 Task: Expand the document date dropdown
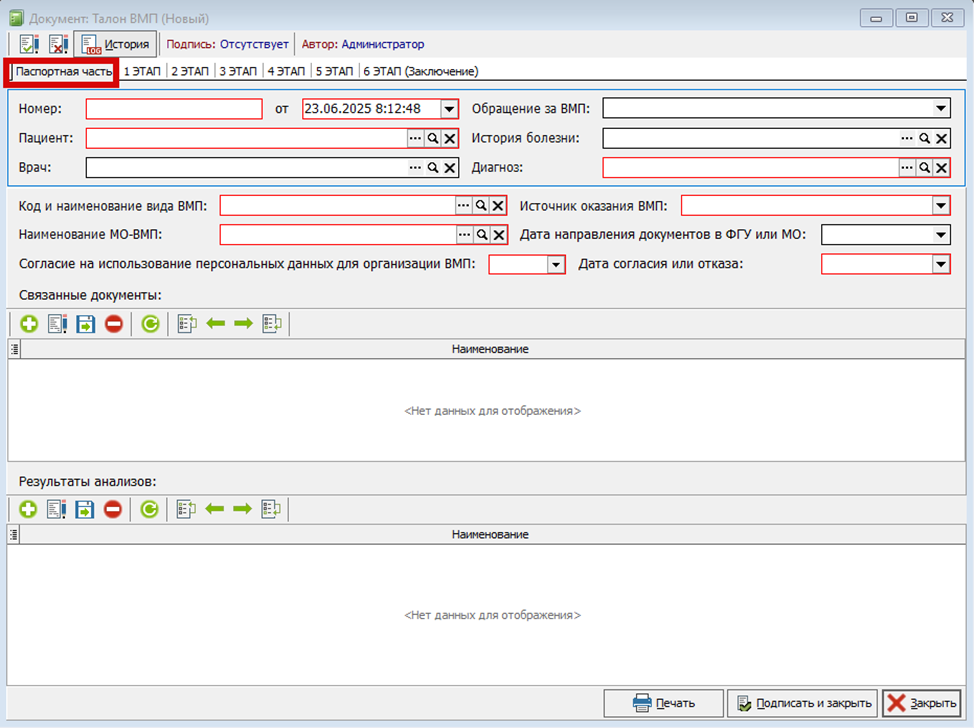point(449,109)
